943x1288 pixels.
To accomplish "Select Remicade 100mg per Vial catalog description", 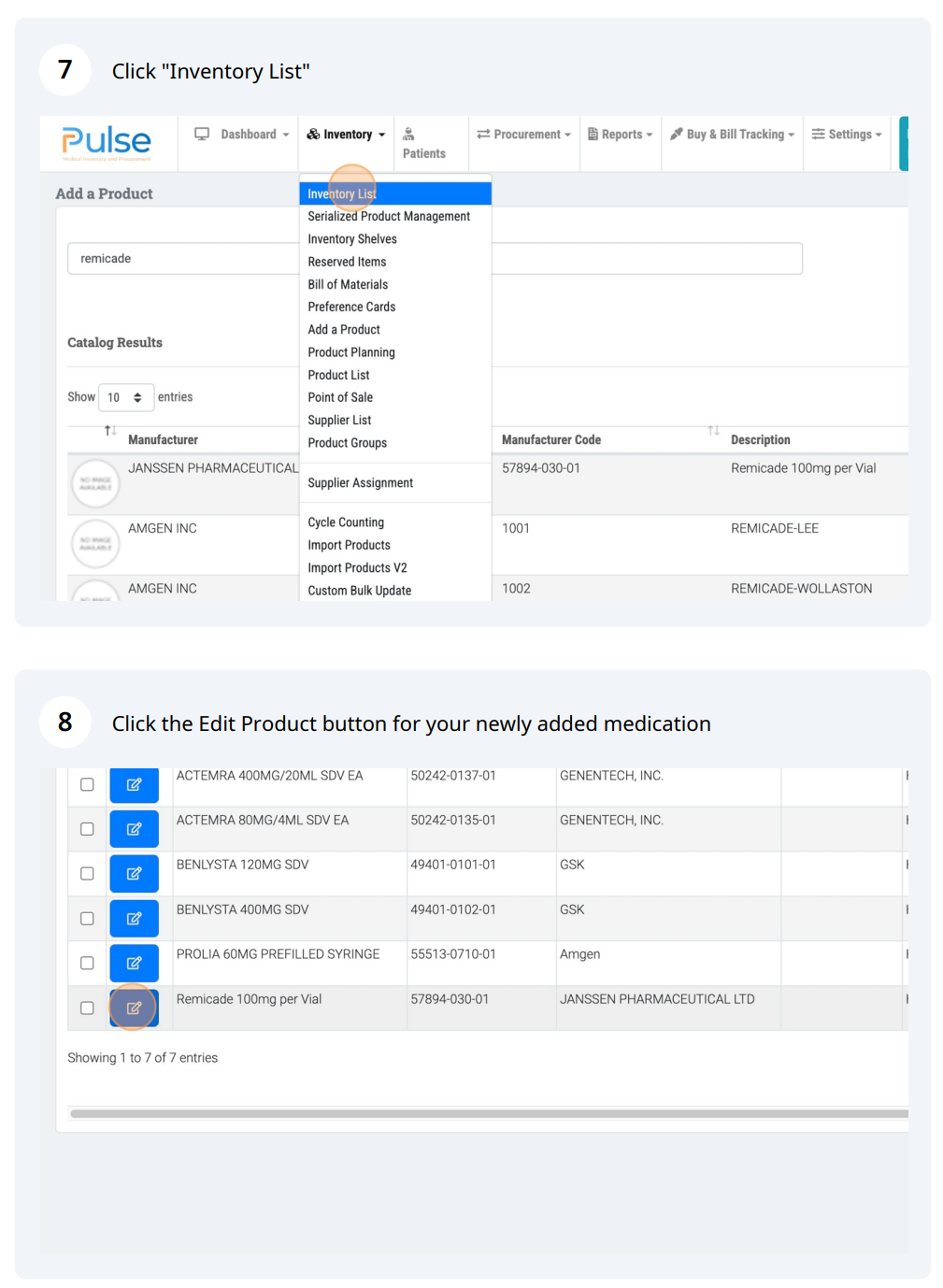I will (x=803, y=468).
